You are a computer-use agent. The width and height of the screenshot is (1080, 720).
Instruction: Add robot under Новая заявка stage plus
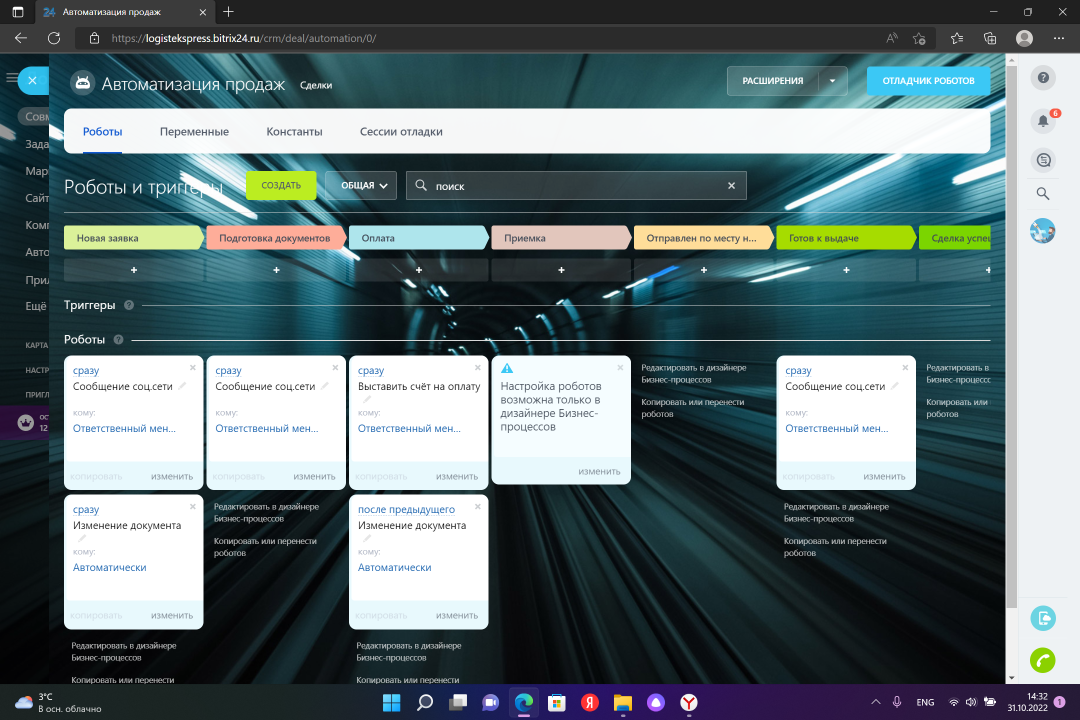point(134,270)
